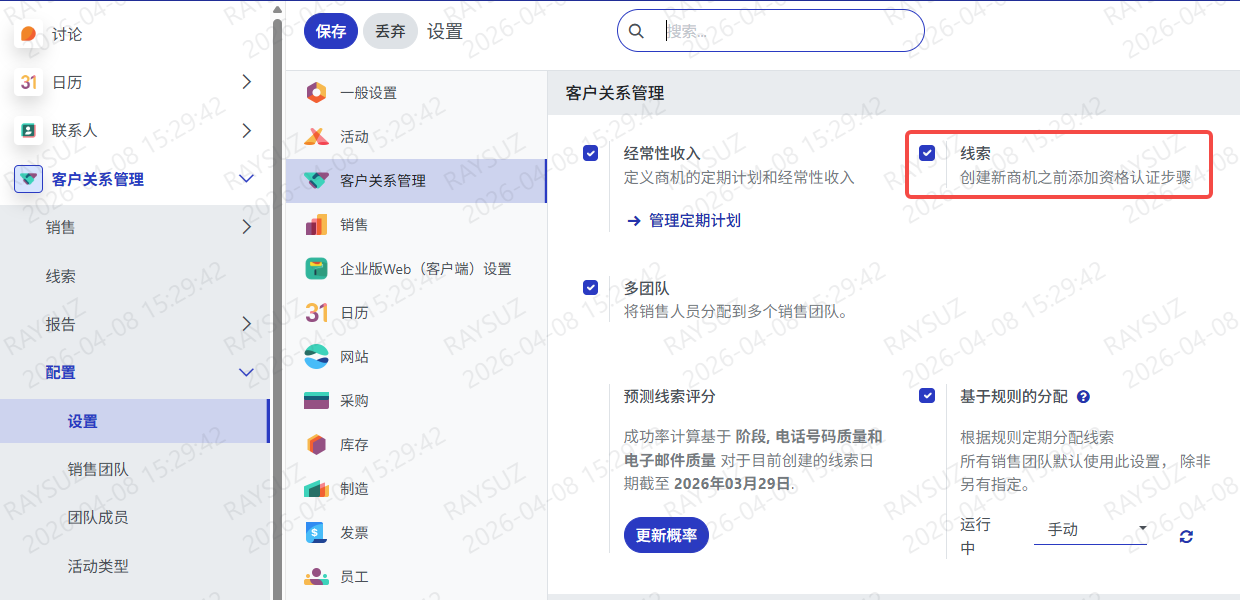Click into the 搜索 input field
1240x600 pixels.
pos(789,31)
